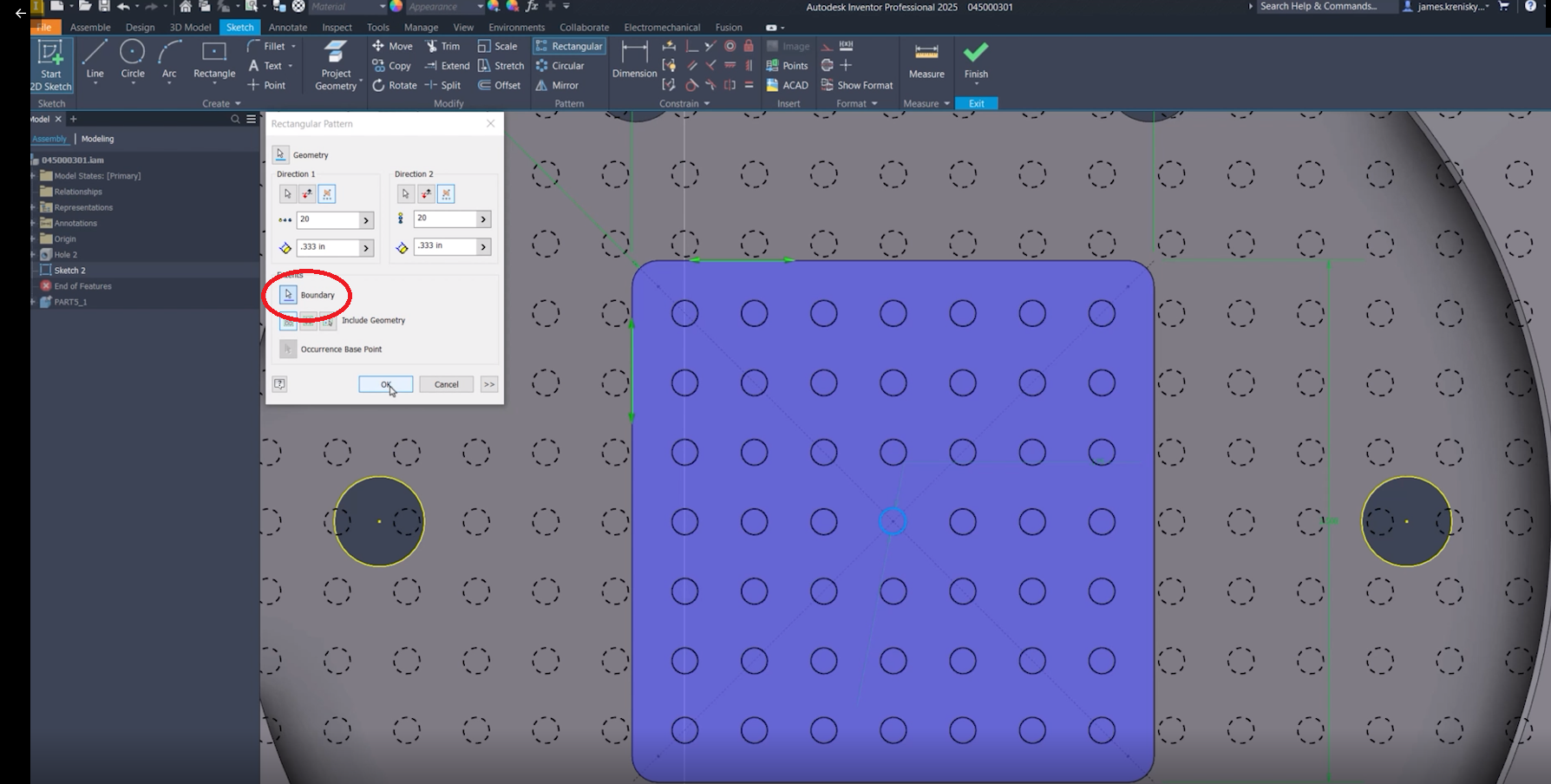Toggle Direction 1 selection arrow button

click(x=288, y=193)
